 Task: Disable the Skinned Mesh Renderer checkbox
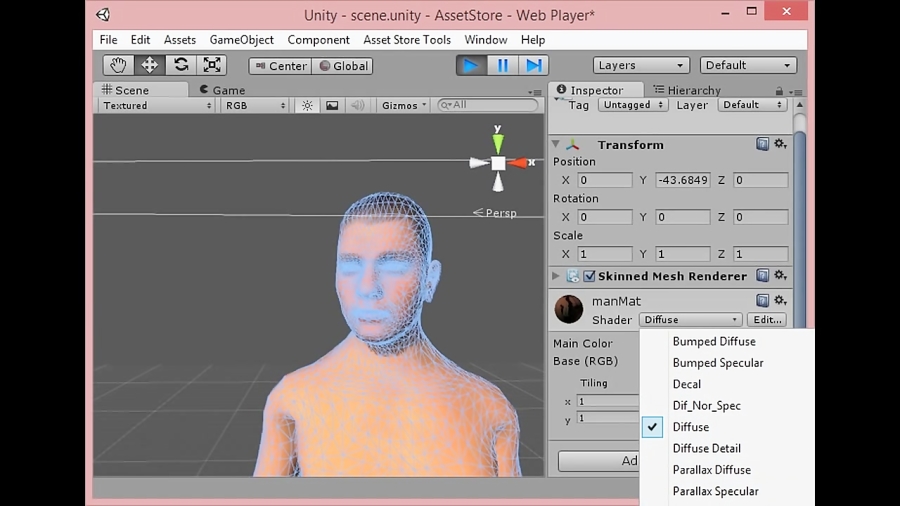tap(589, 276)
